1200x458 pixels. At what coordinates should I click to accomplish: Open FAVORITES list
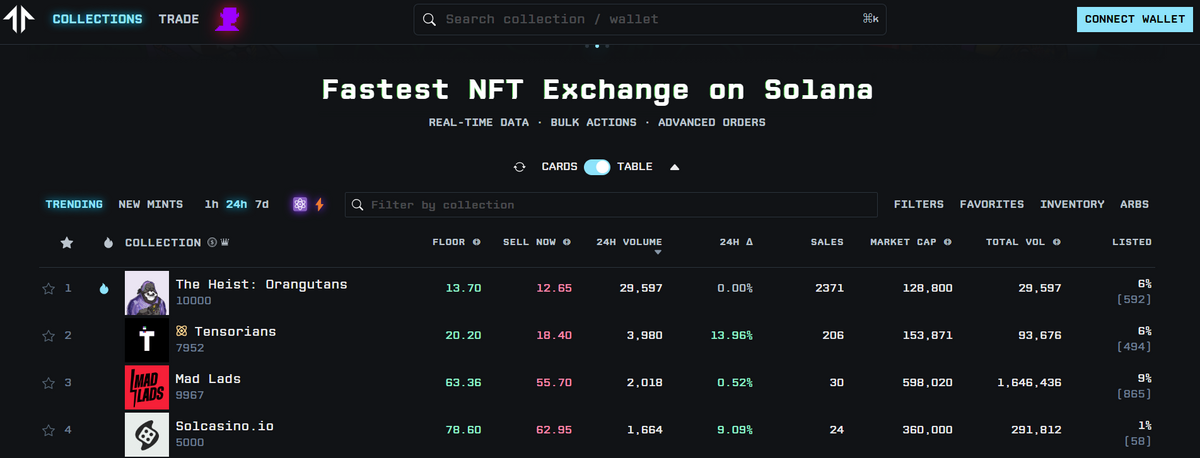click(992, 204)
